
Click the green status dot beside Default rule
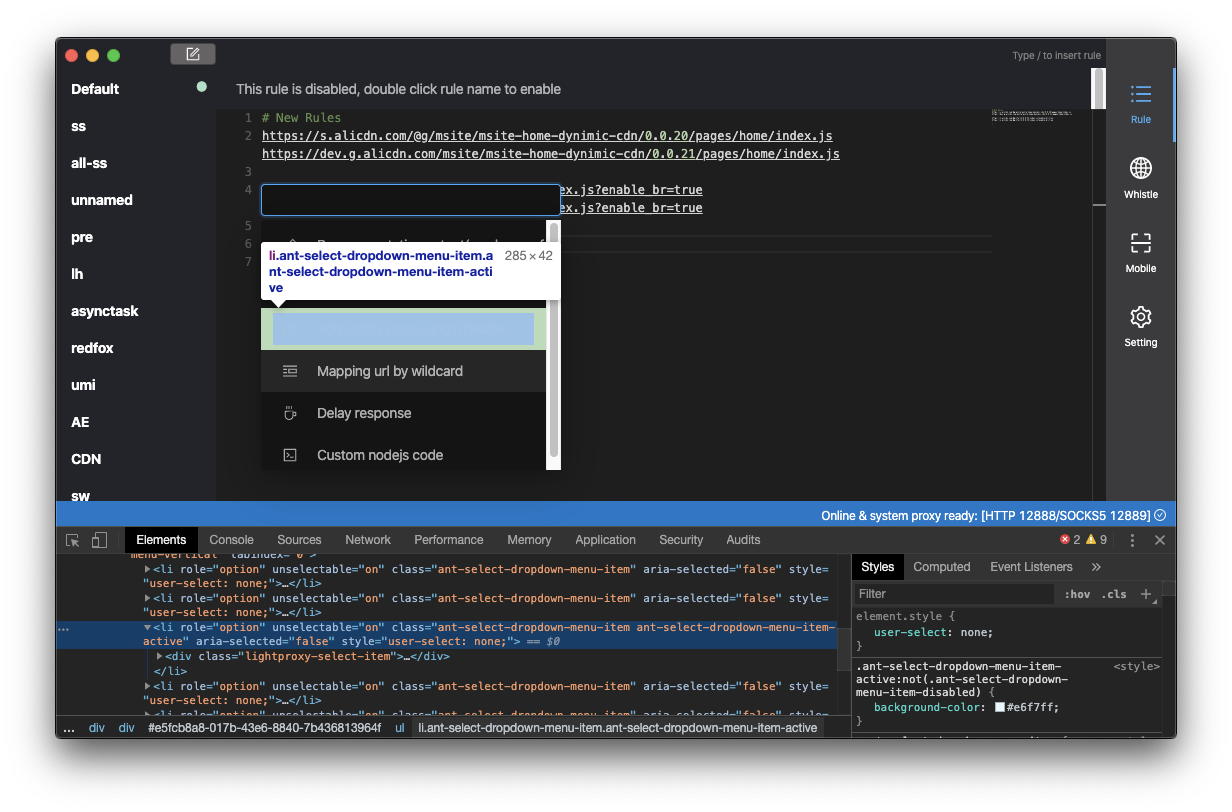[x=201, y=87]
